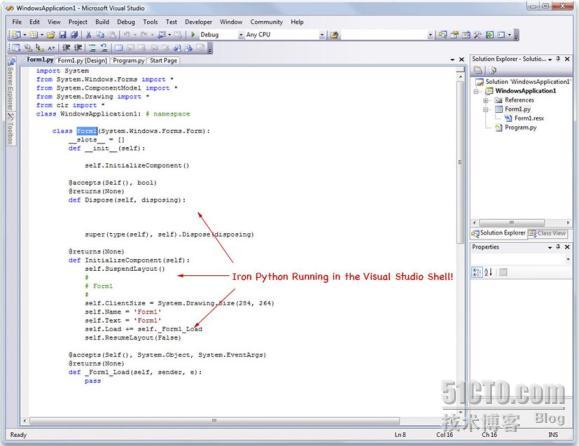This screenshot has width=579, height=446.
Task: Toggle bookmark on current line icon
Action: pyautogui.click(x=119, y=48)
